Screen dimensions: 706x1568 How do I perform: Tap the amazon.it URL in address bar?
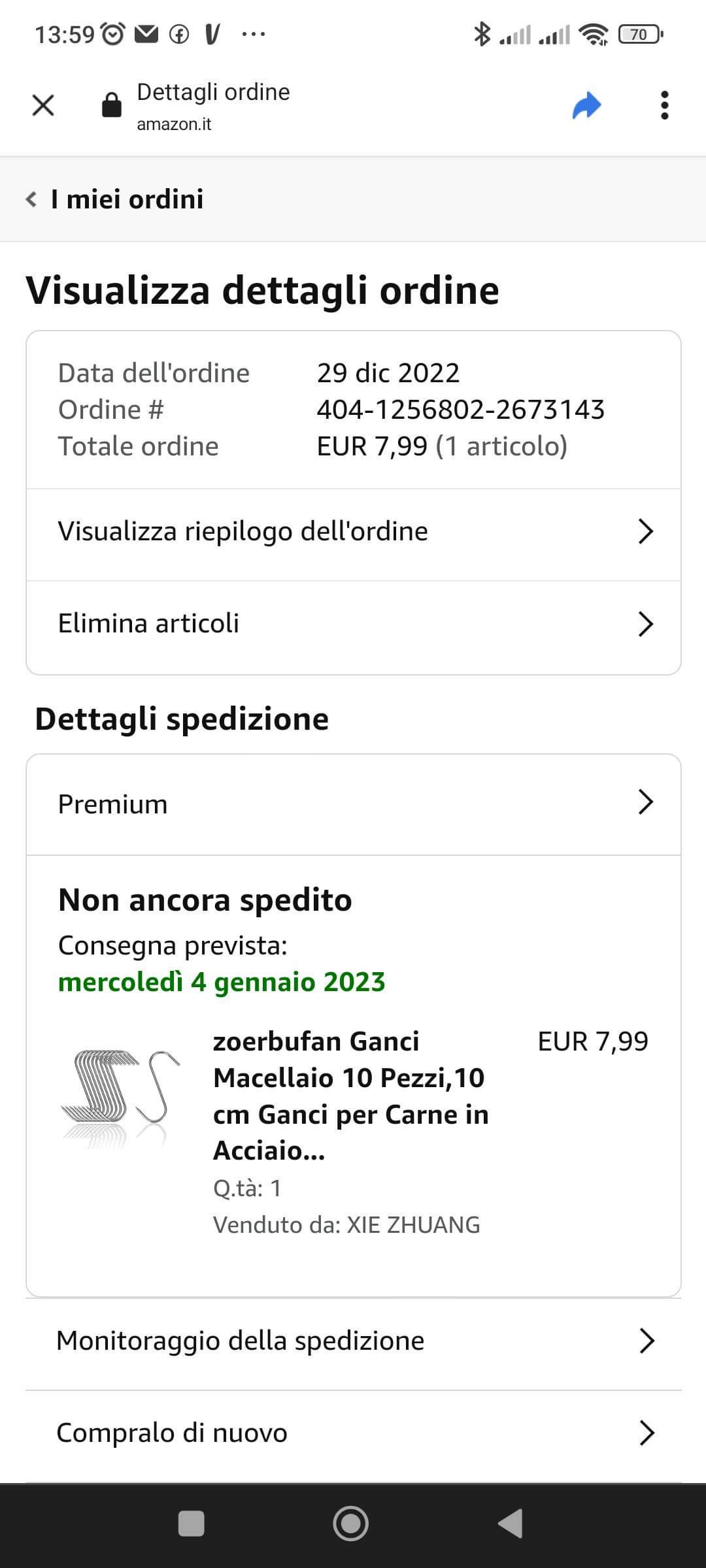point(174,124)
